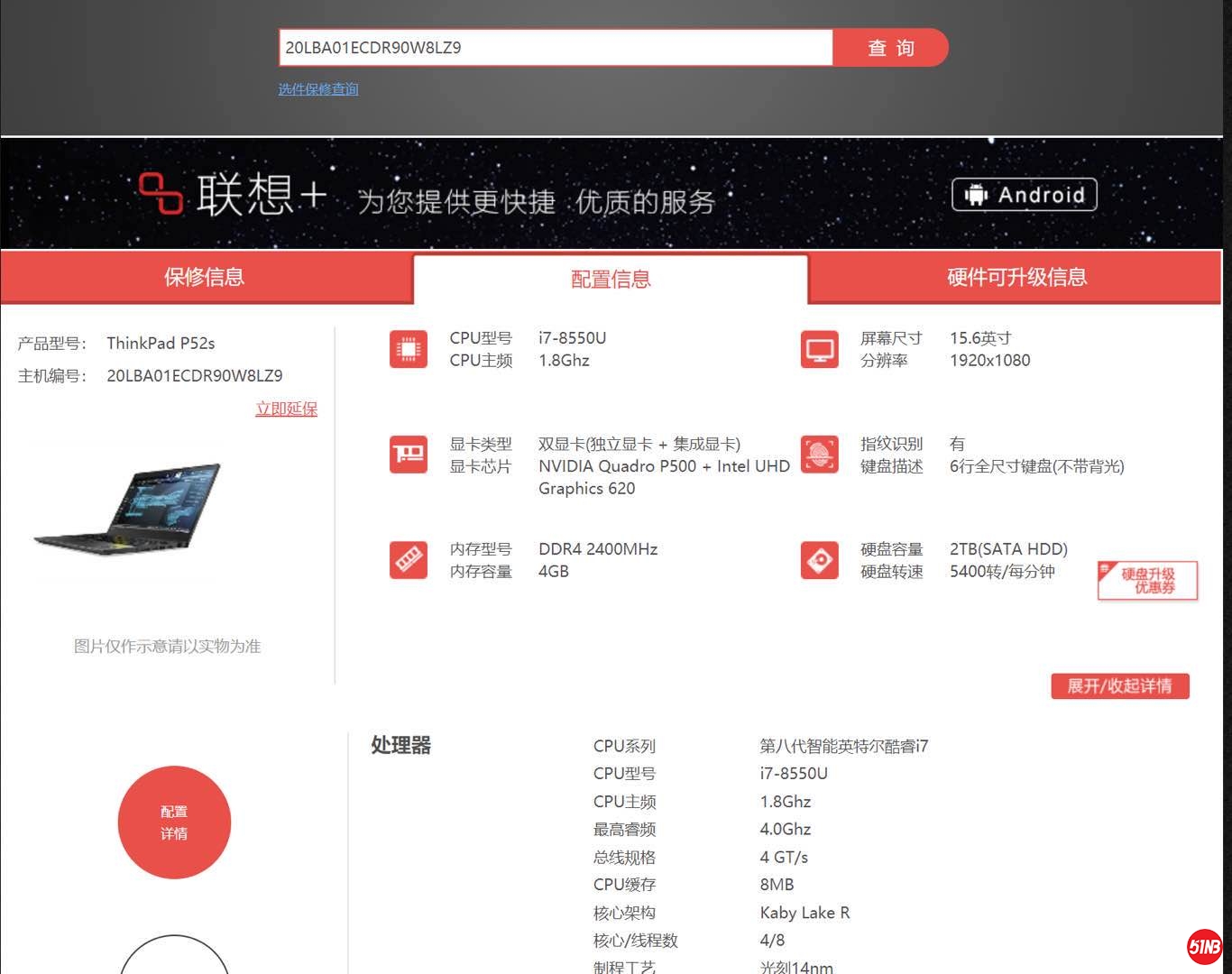The height and width of the screenshot is (974, 1232).
Task: Open the 选件保修查询 link
Action: 317,88
